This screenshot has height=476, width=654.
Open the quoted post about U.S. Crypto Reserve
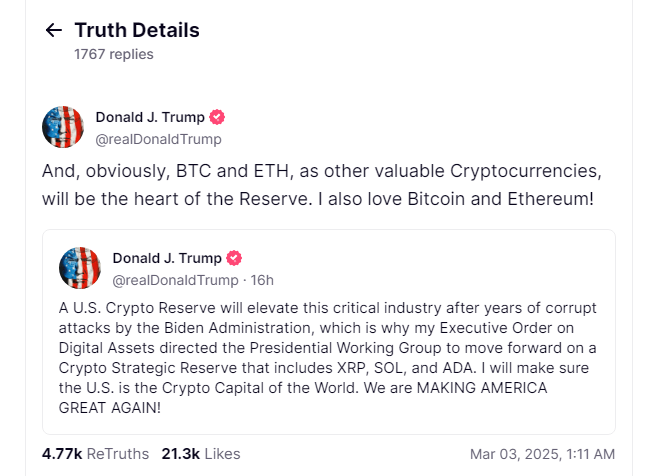click(328, 350)
